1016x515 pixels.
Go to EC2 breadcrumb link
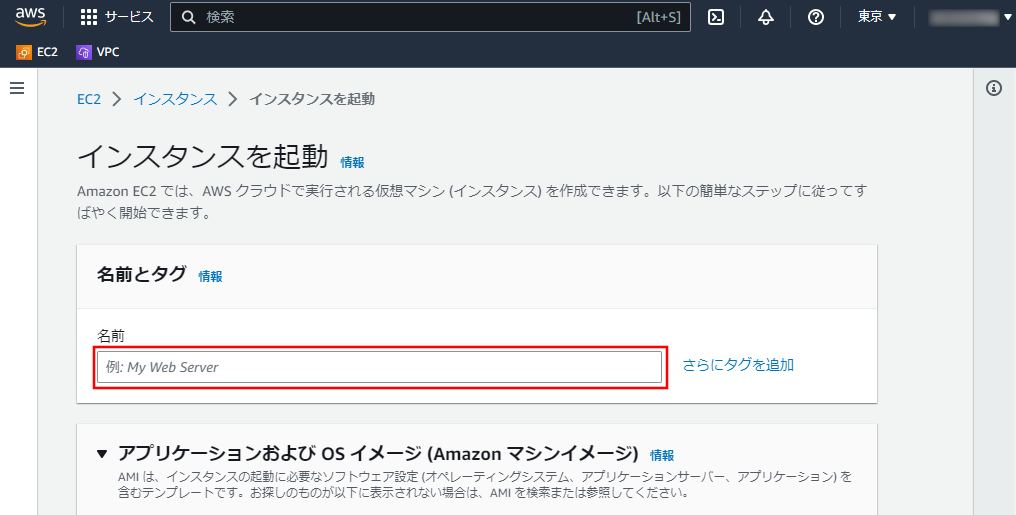click(89, 99)
